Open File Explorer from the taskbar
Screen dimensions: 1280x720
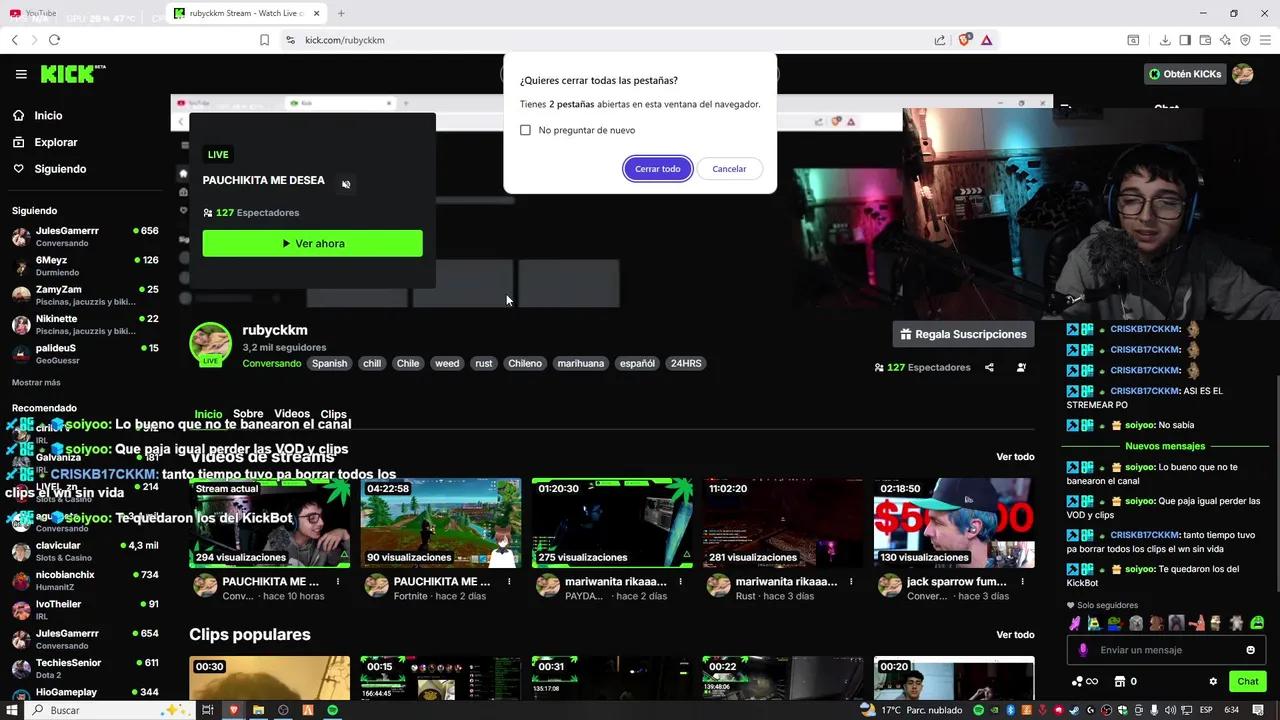[258, 710]
